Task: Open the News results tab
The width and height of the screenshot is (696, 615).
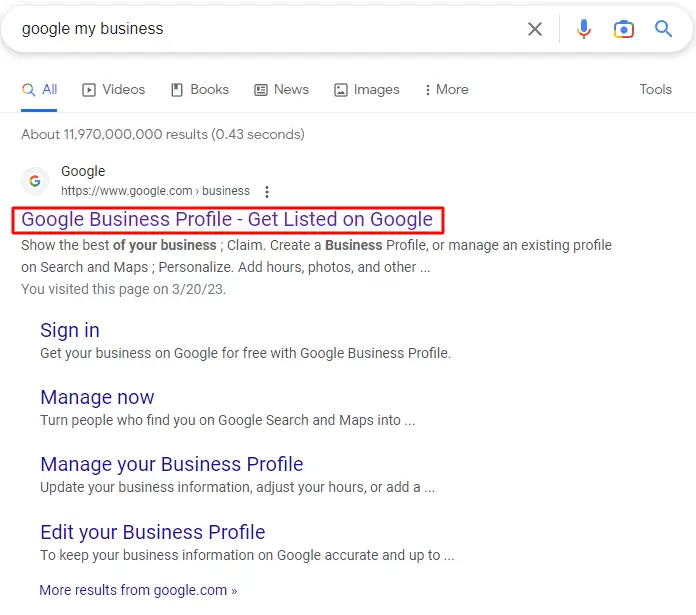Action: tap(281, 89)
